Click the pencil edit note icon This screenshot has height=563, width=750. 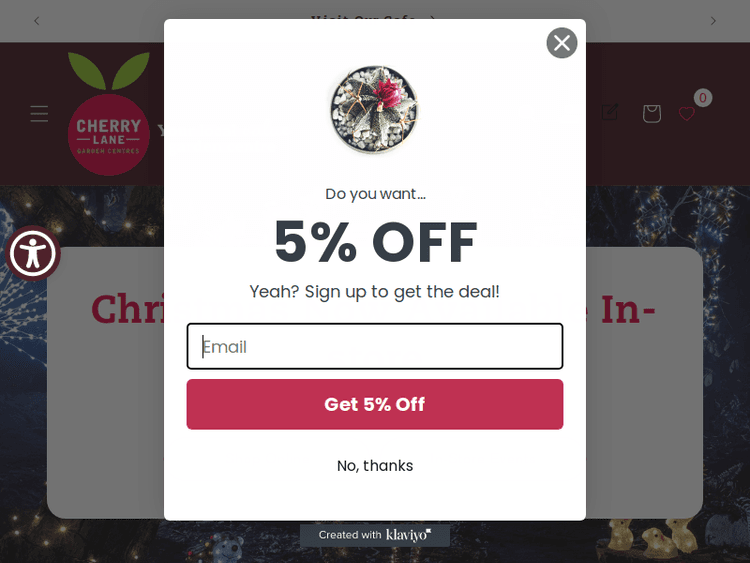610,112
